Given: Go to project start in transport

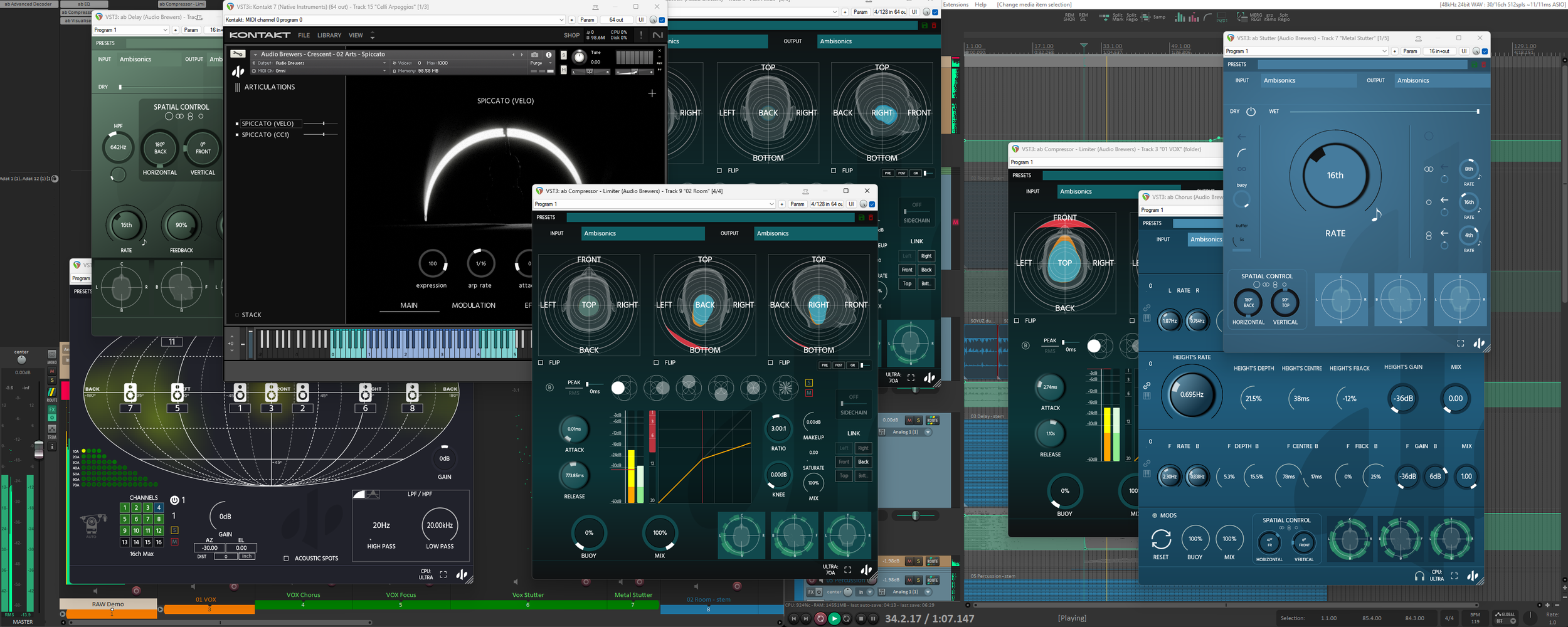Looking at the screenshot, I should pos(793,619).
